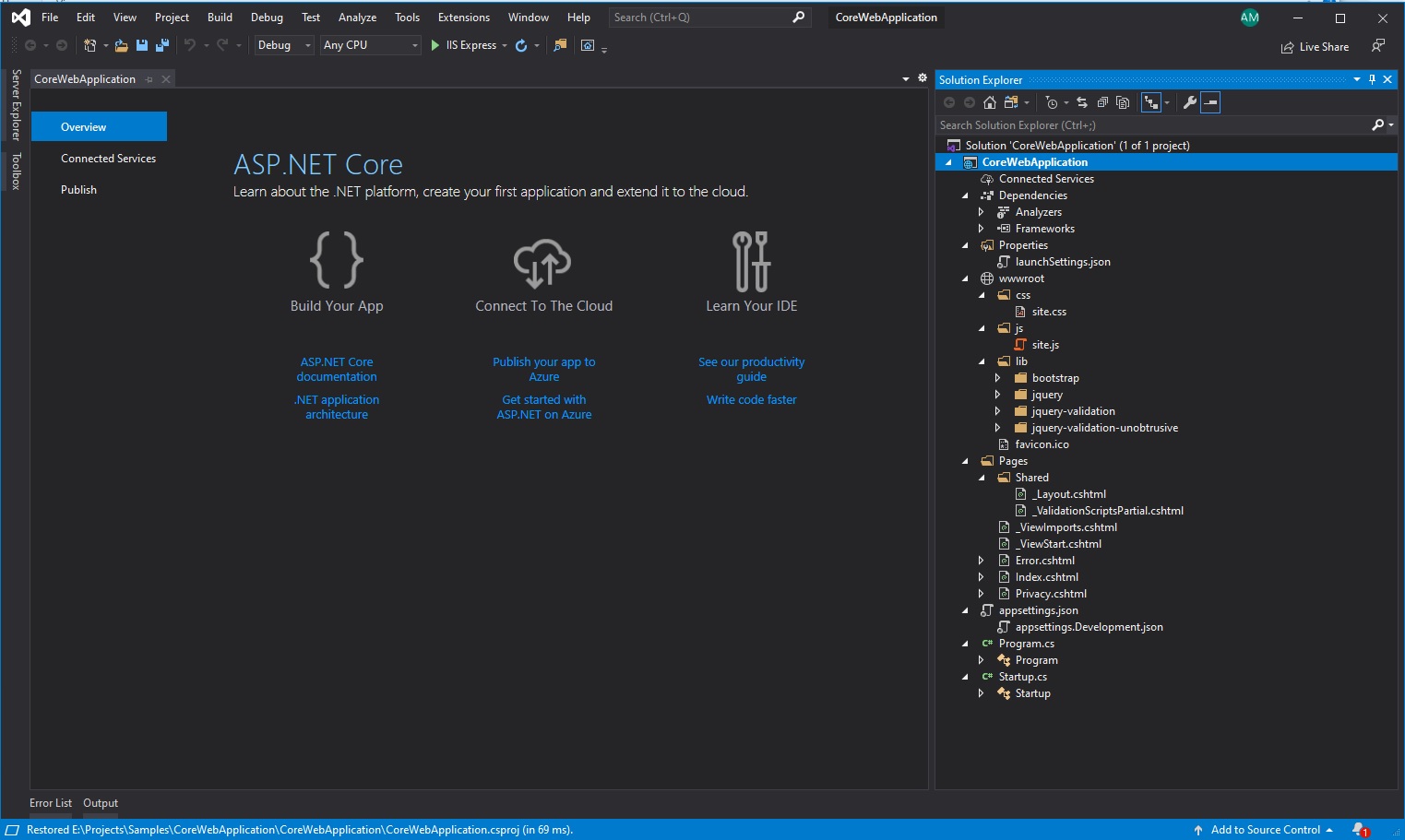
Task: Click Get started with ASP.NET on Azure
Action: (x=544, y=408)
